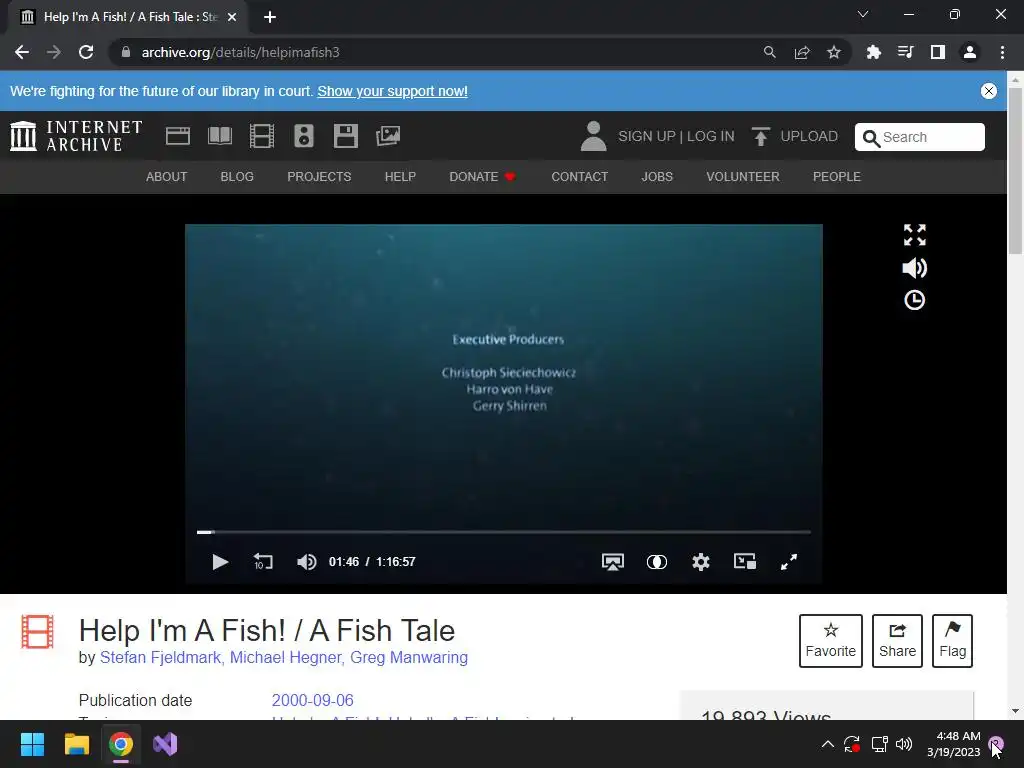Go back in browser history
1024x768 pixels.
click(22, 52)
